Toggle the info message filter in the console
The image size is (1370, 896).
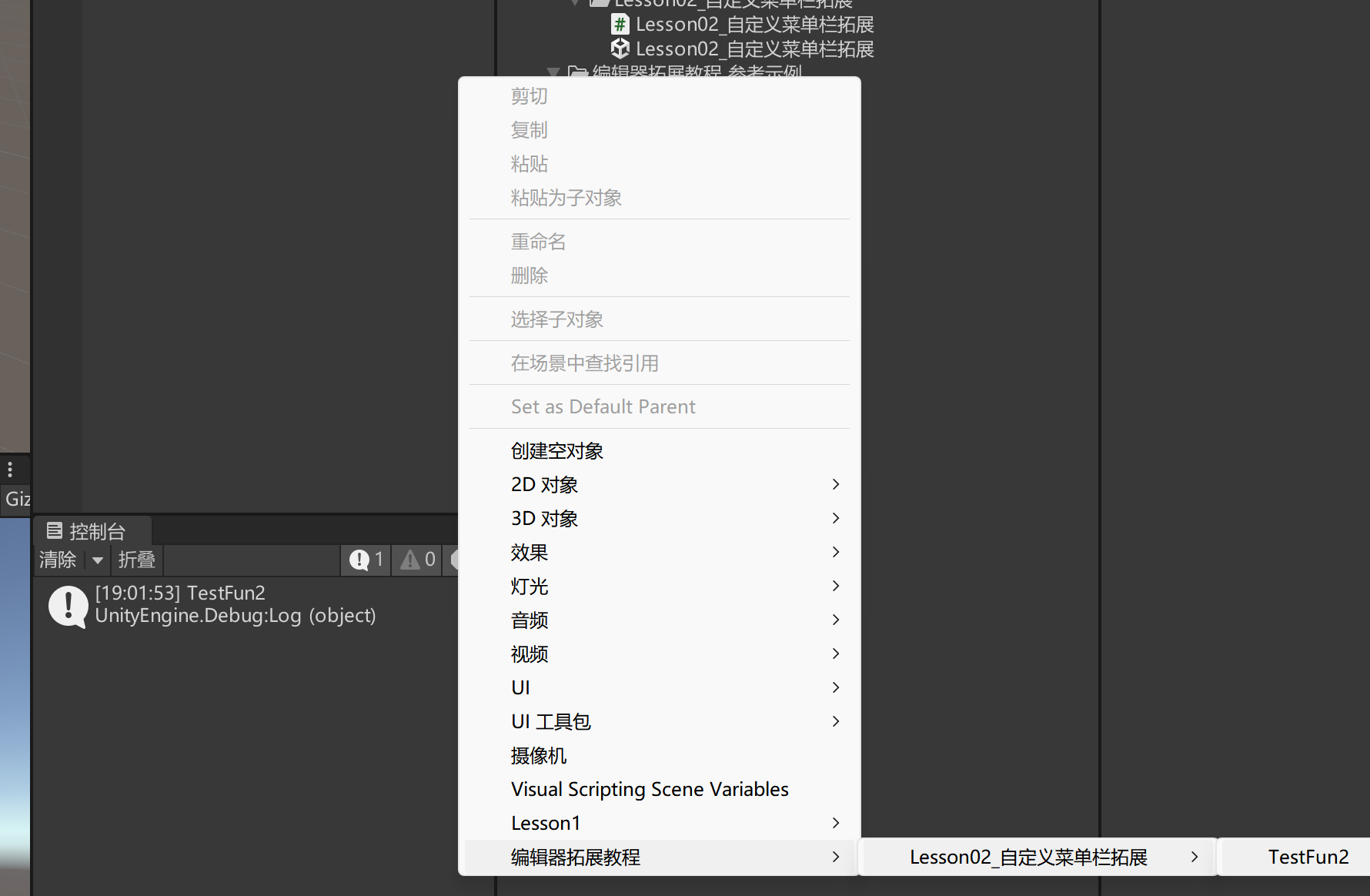coord(366,560)
